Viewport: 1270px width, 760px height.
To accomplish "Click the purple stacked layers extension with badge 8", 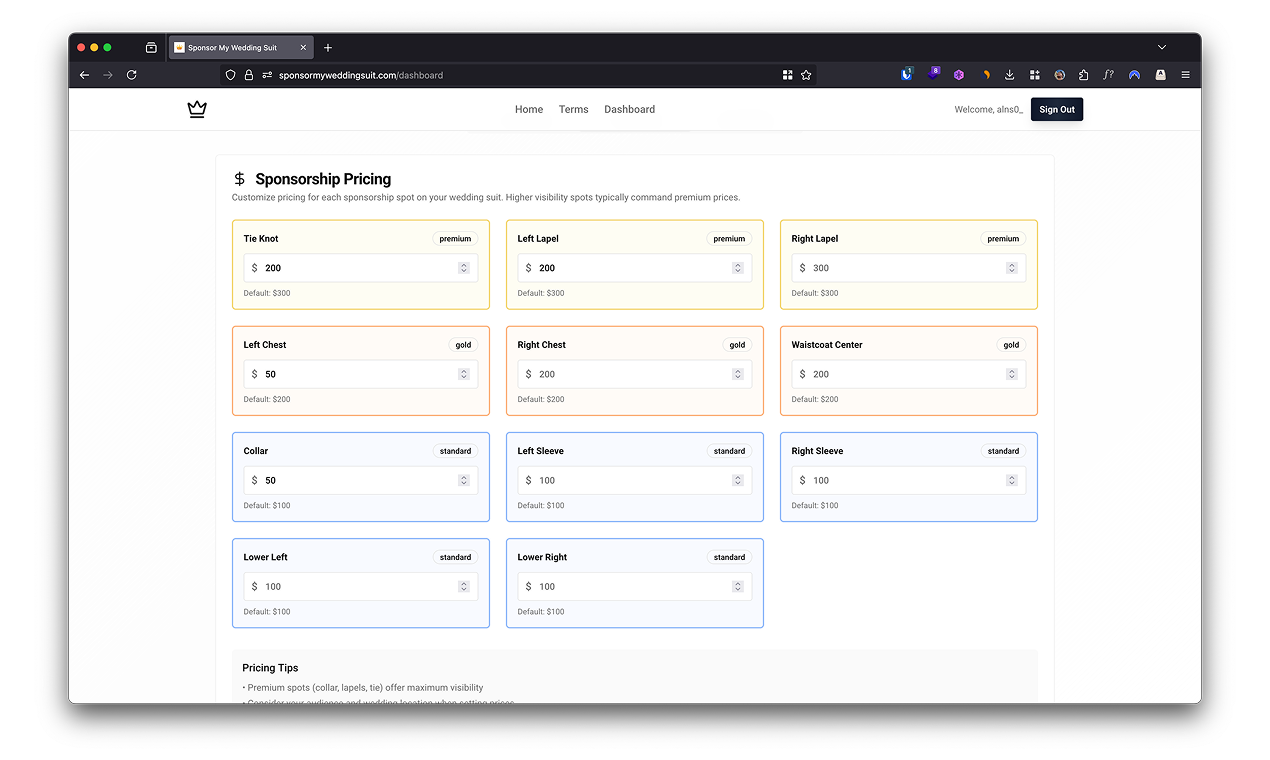I will (x=934, y=73).
